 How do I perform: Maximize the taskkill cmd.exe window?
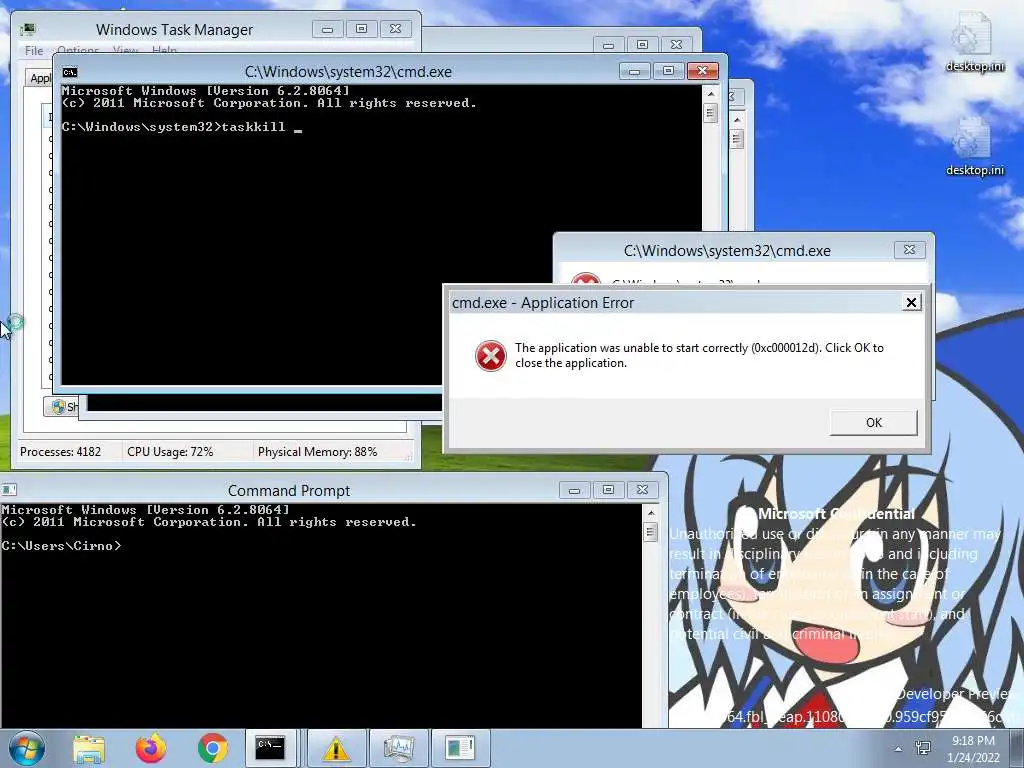[x=668, y=71]
